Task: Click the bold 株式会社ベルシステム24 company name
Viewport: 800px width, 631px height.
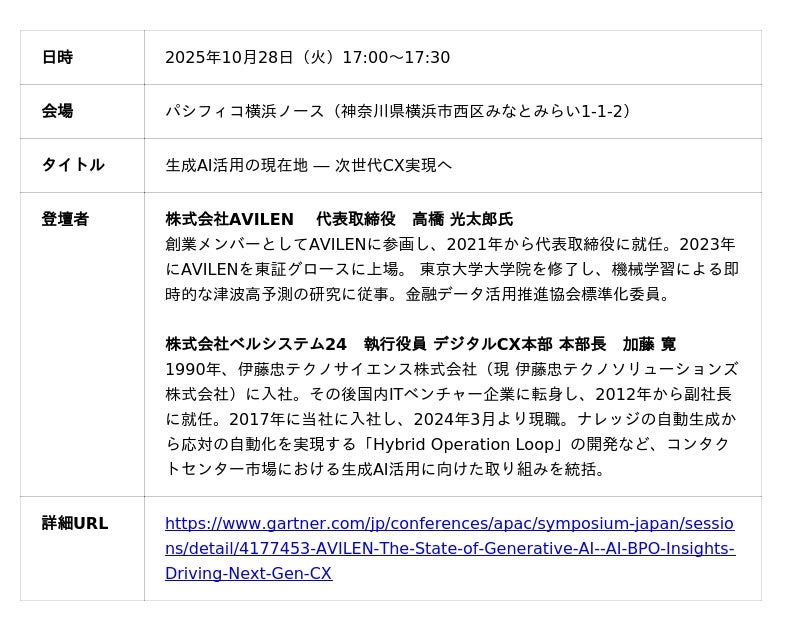Action: click(x=256, y=344)
